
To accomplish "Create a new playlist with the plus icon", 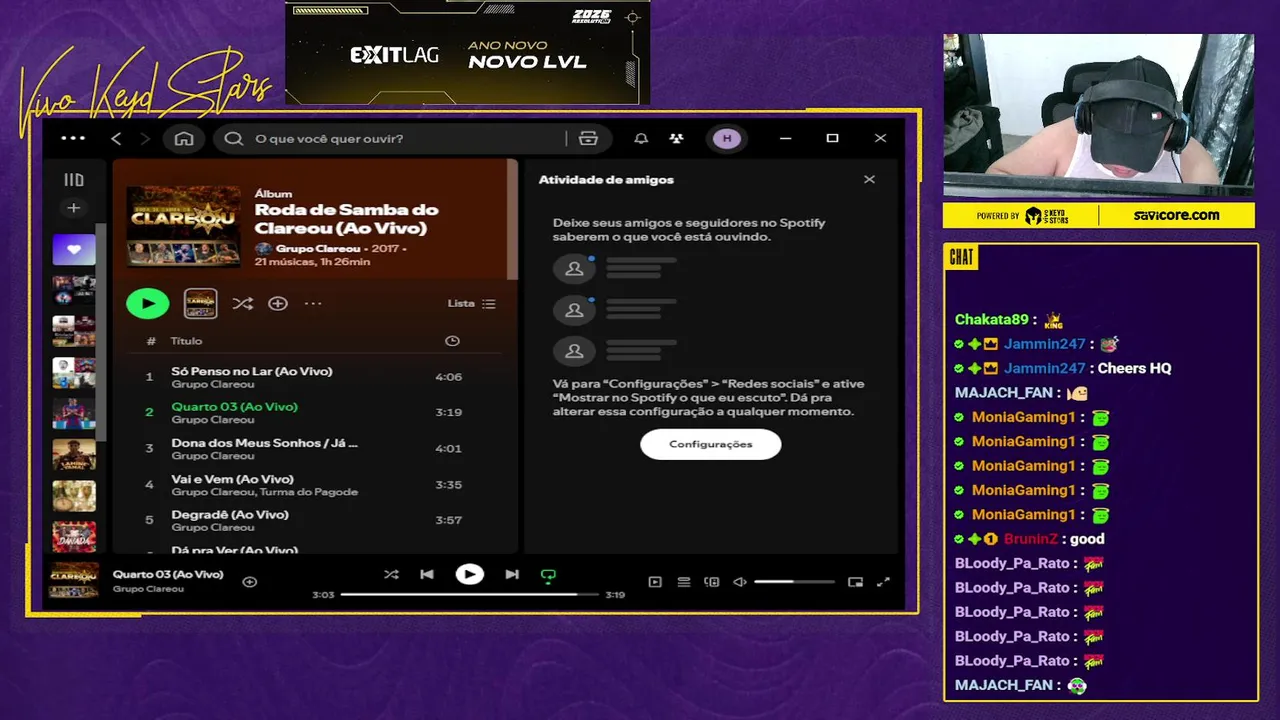I will pos(74,208).
